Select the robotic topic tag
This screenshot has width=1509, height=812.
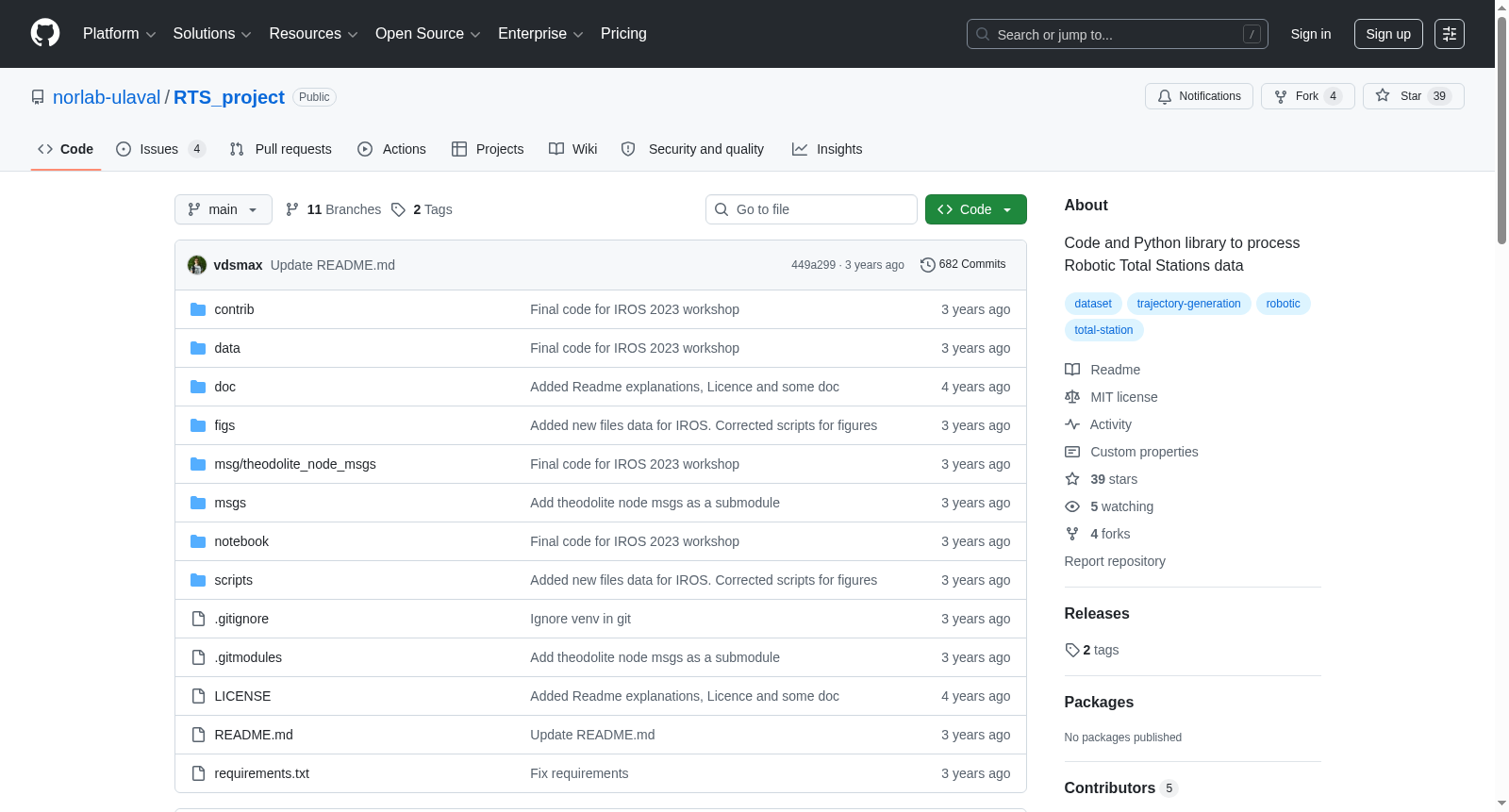pyautogui.click(x=1283, y=304)
